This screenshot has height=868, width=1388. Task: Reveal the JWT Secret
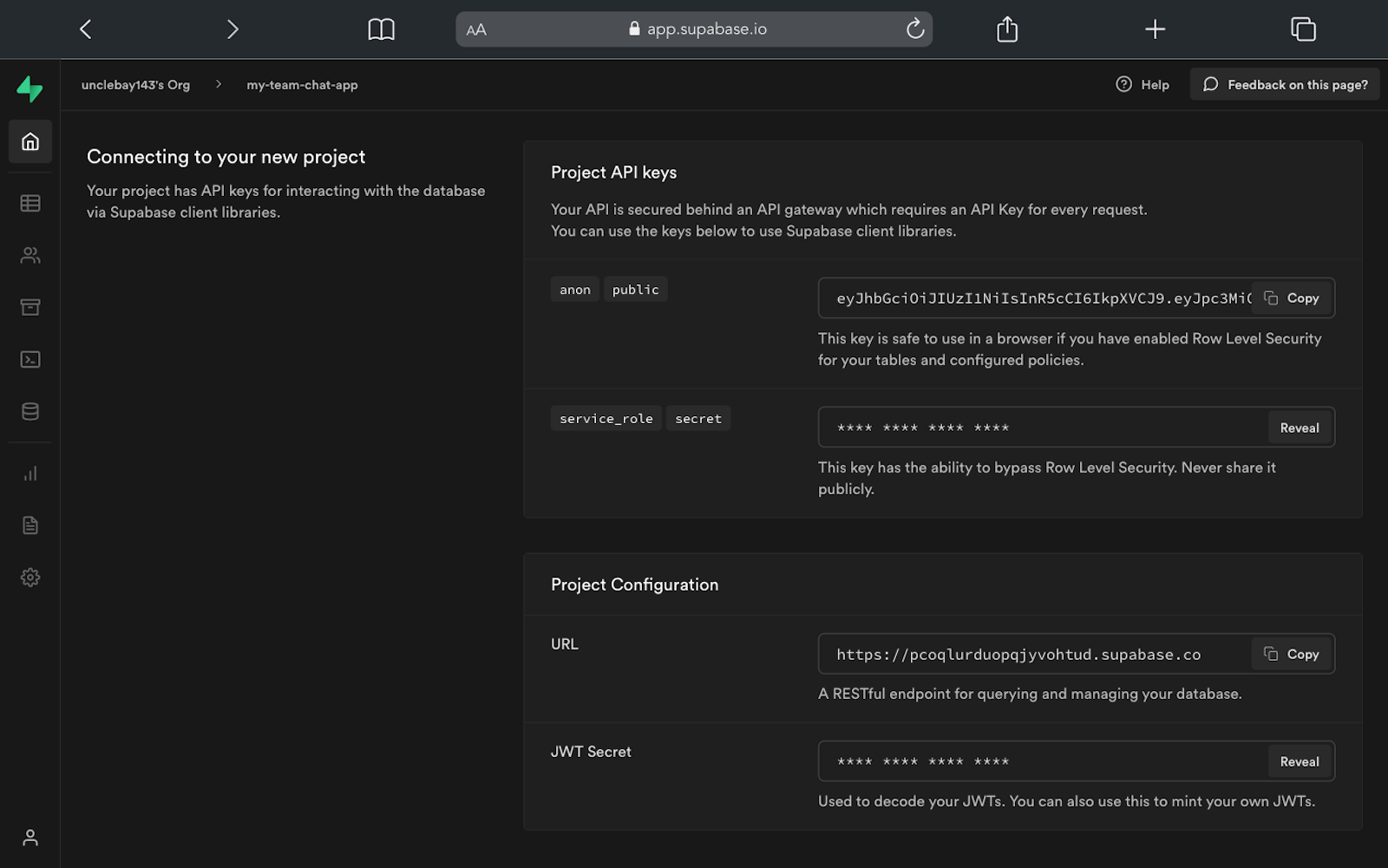click(1299, 760)
